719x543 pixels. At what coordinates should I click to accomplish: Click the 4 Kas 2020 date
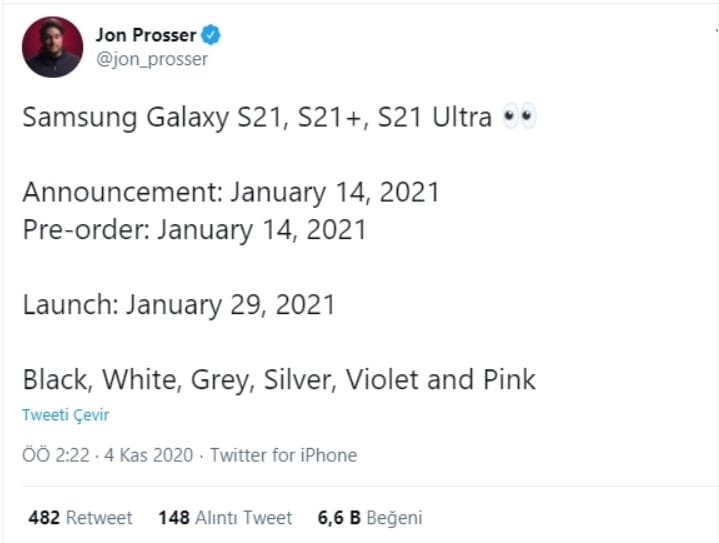coord(146,455)
